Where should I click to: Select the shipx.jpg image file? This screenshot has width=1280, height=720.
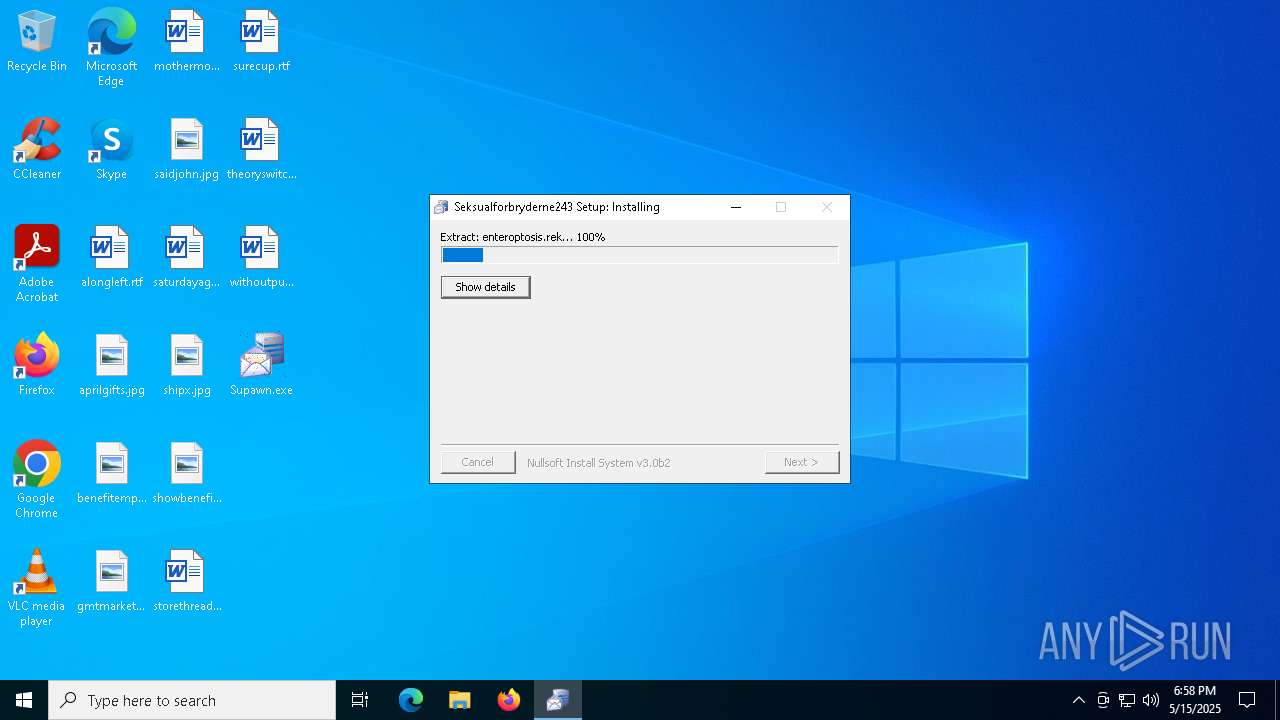pos(186,366)
